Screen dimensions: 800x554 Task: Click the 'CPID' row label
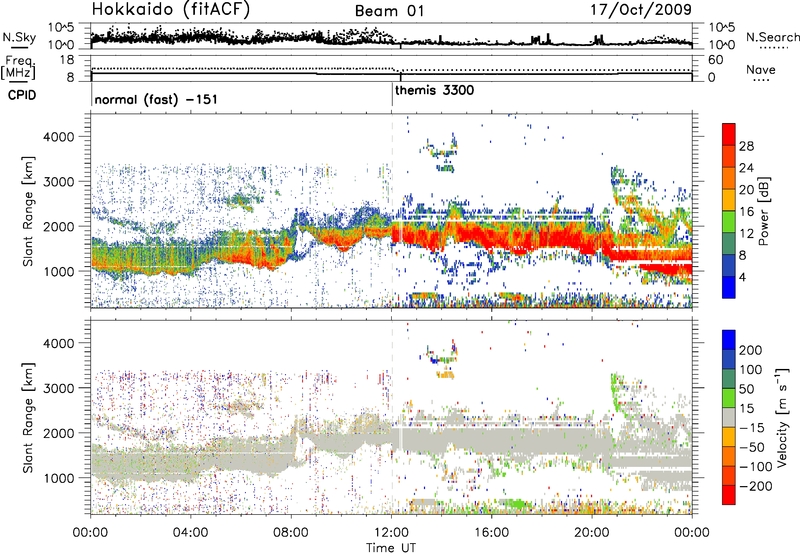[22, 95]
